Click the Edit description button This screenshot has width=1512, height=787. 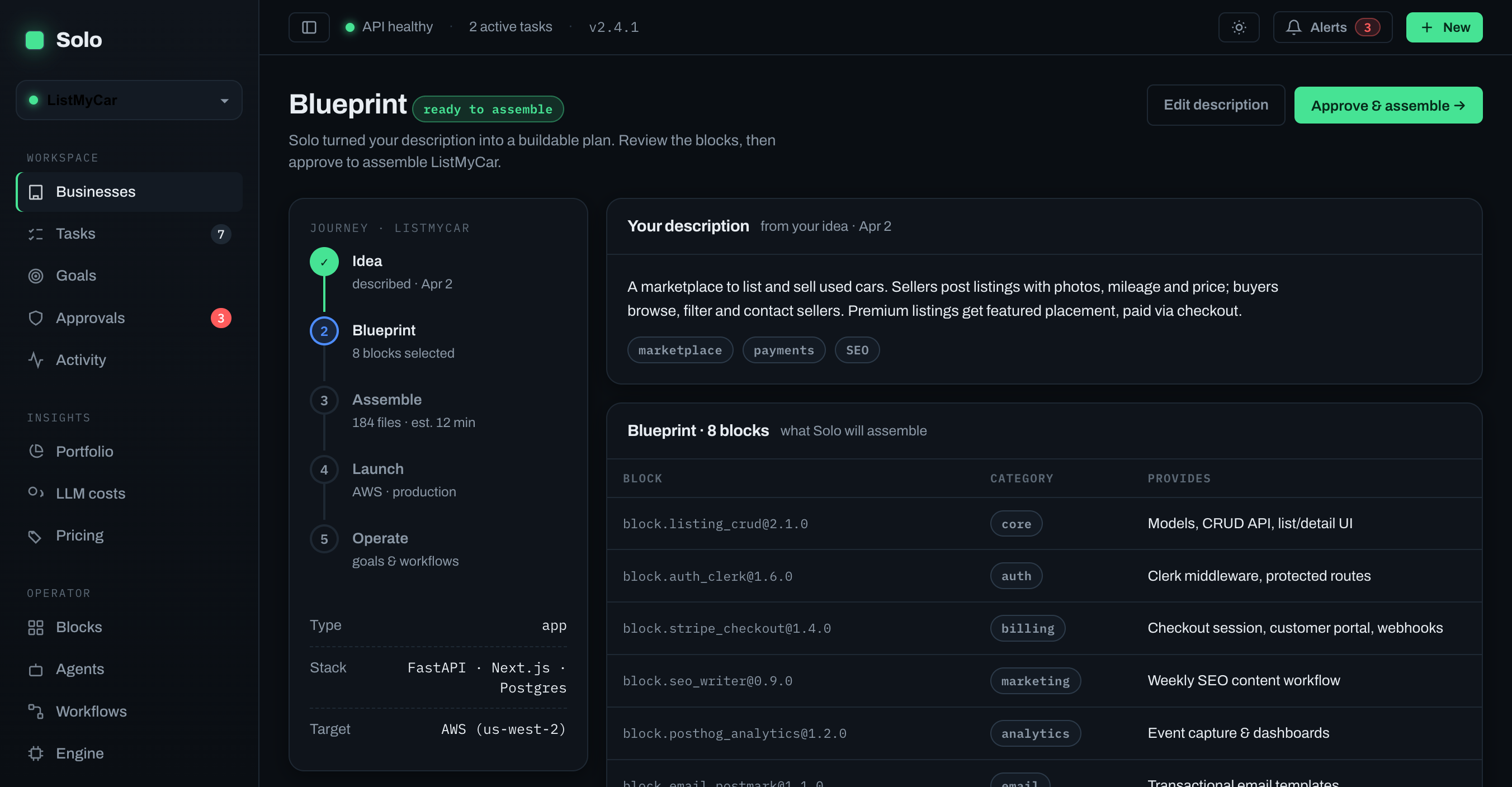point(1216,105)
